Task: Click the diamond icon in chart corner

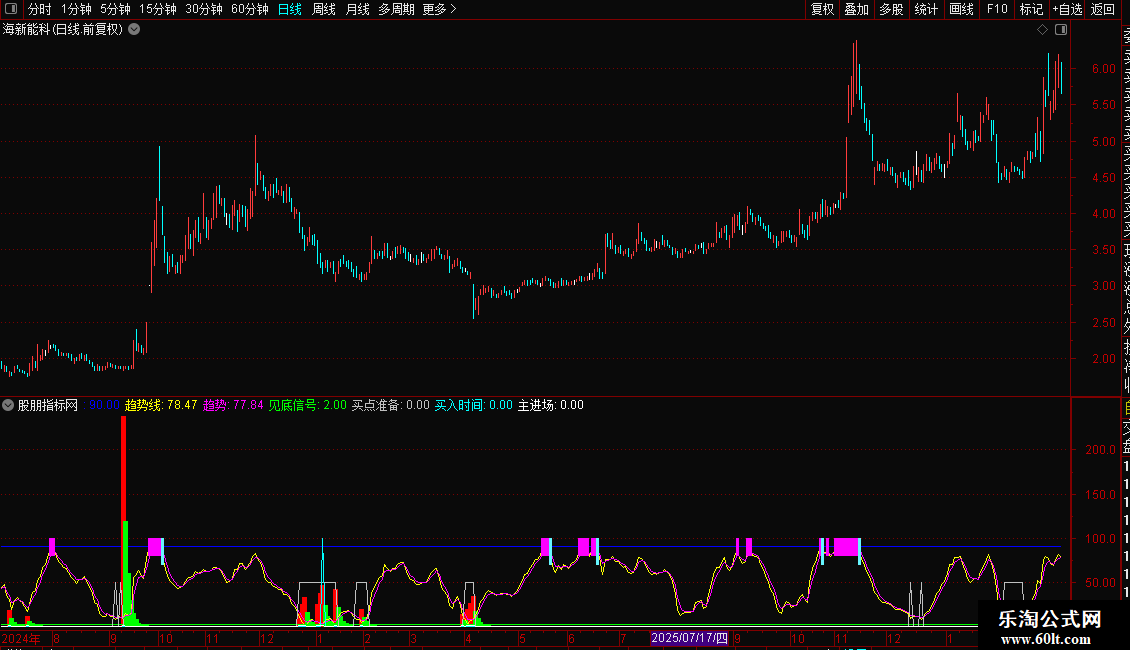Action: click(1042, 30)
